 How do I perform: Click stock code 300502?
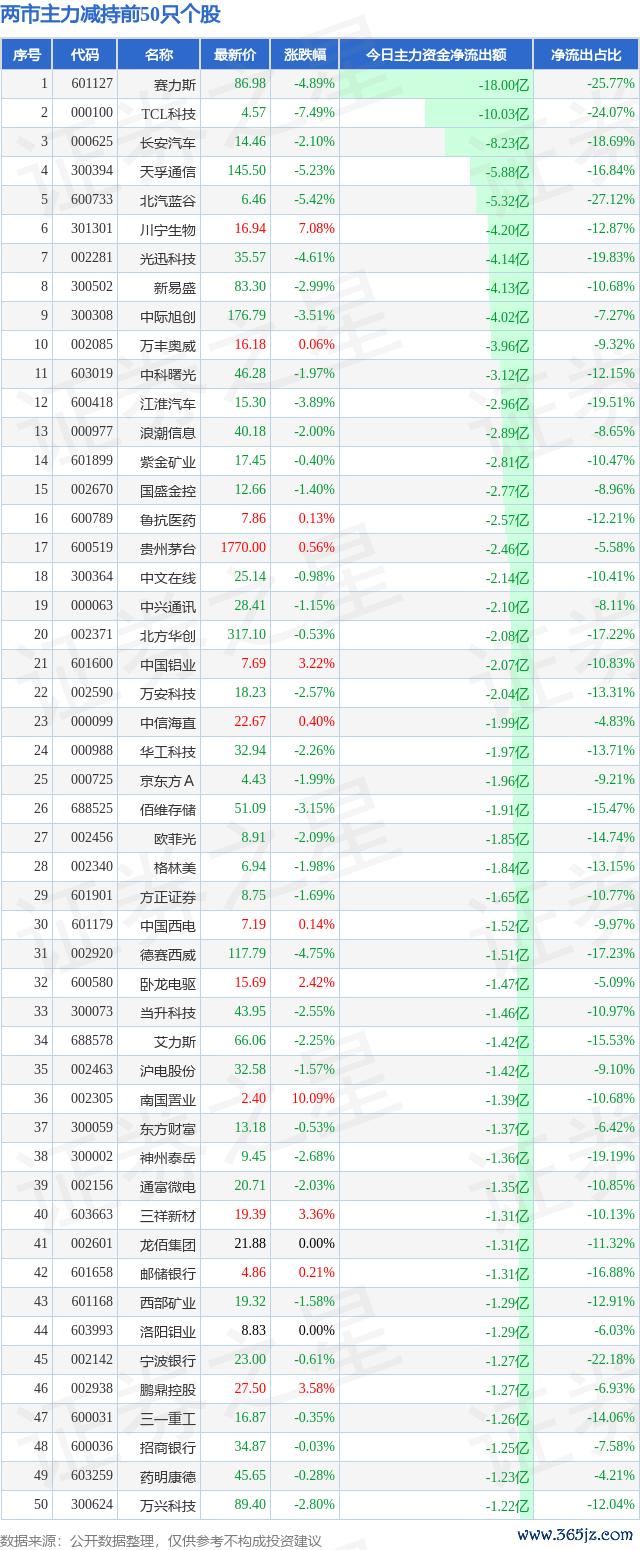(x=92, y=287)
